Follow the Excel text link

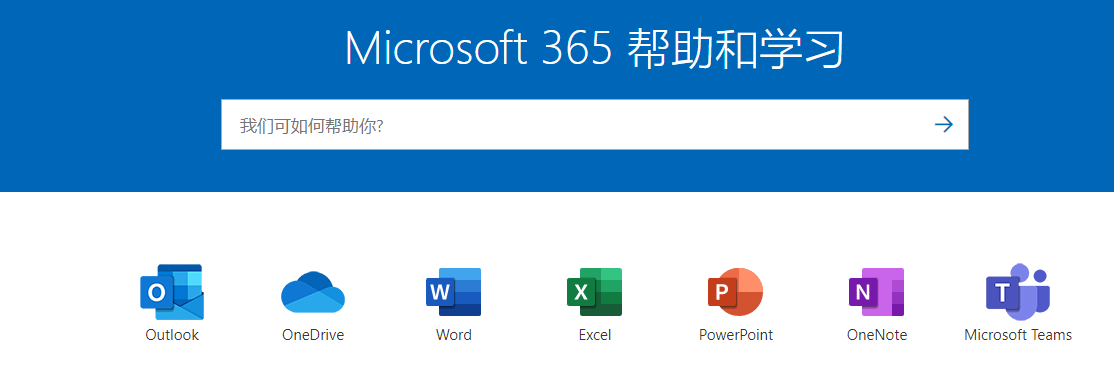click(595, 335)
